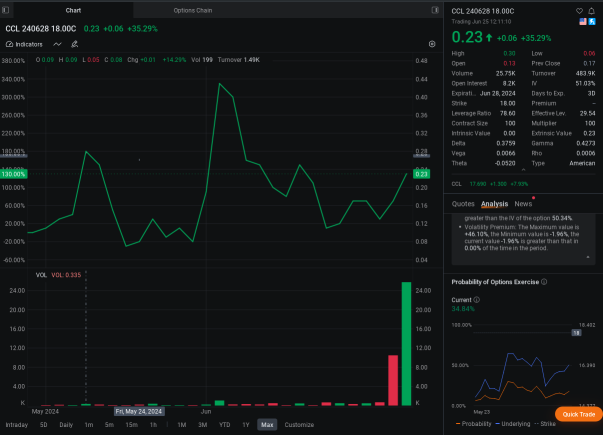Select the Daily timeframe
The image size is (603, 435).
click(66, 425)
